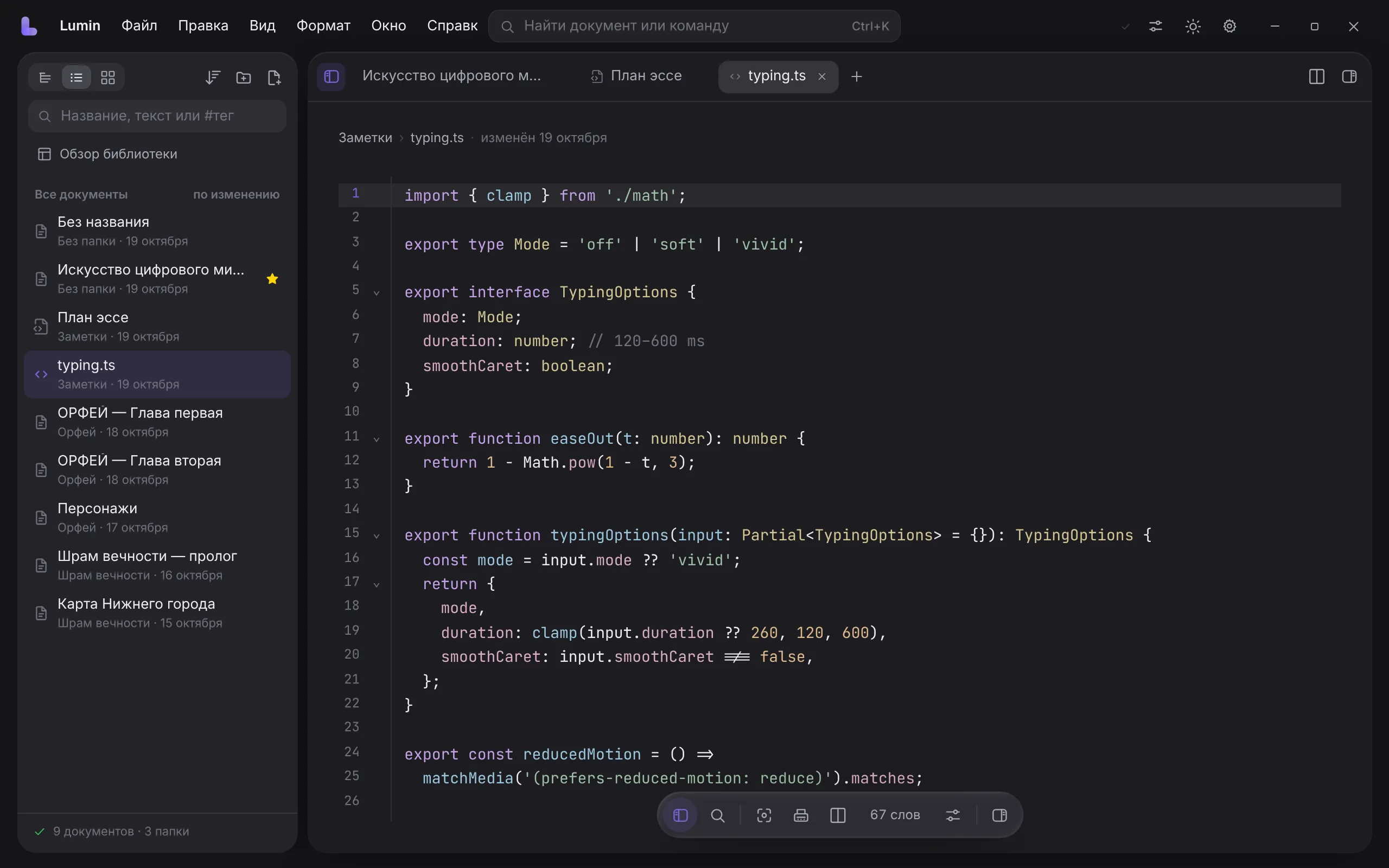The image size is (1389, 868).
Task: Open ОРФЕЙ — Глава вторая document
Action: point(157,470)
